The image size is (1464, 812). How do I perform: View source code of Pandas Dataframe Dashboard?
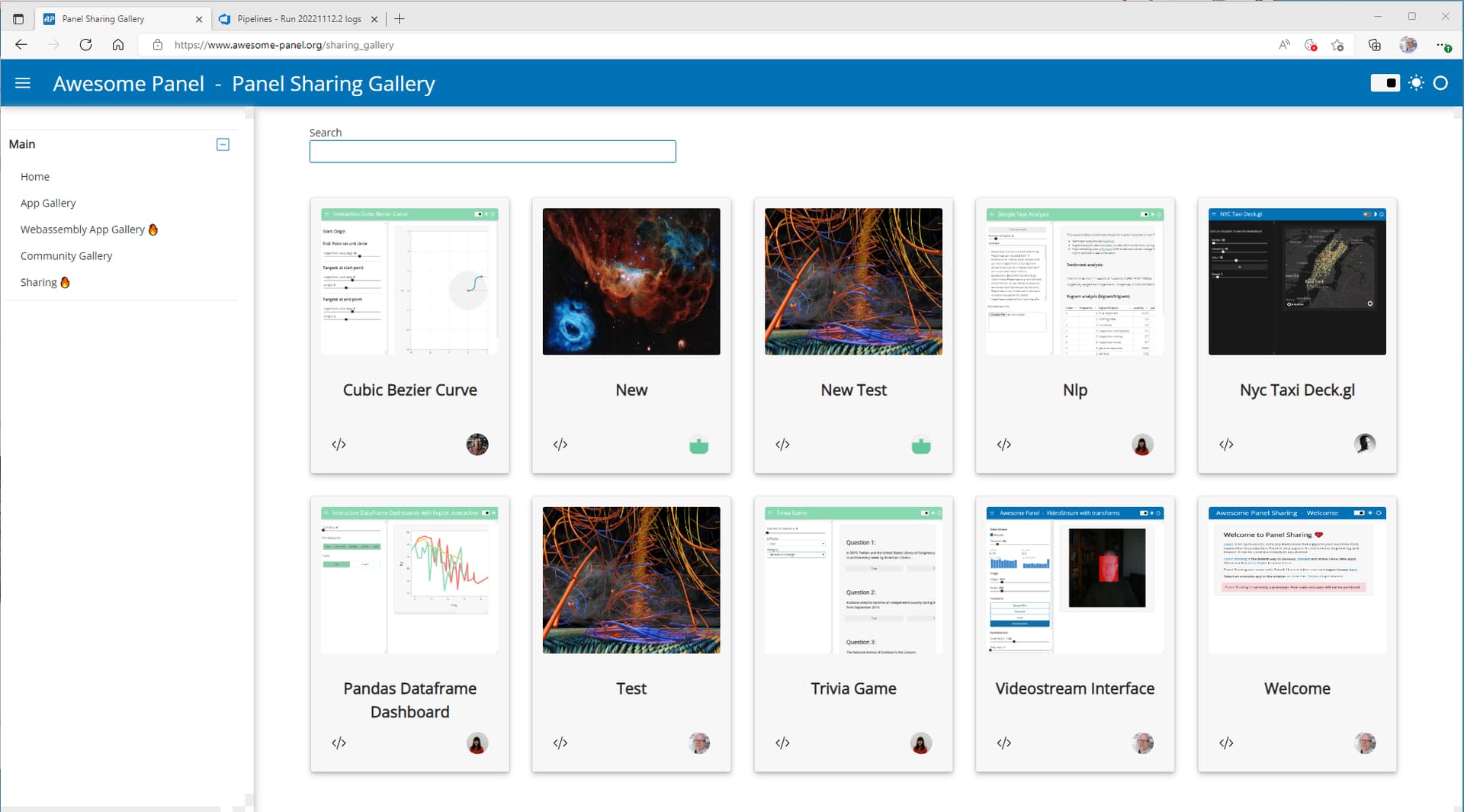click(x=339, y=743)
